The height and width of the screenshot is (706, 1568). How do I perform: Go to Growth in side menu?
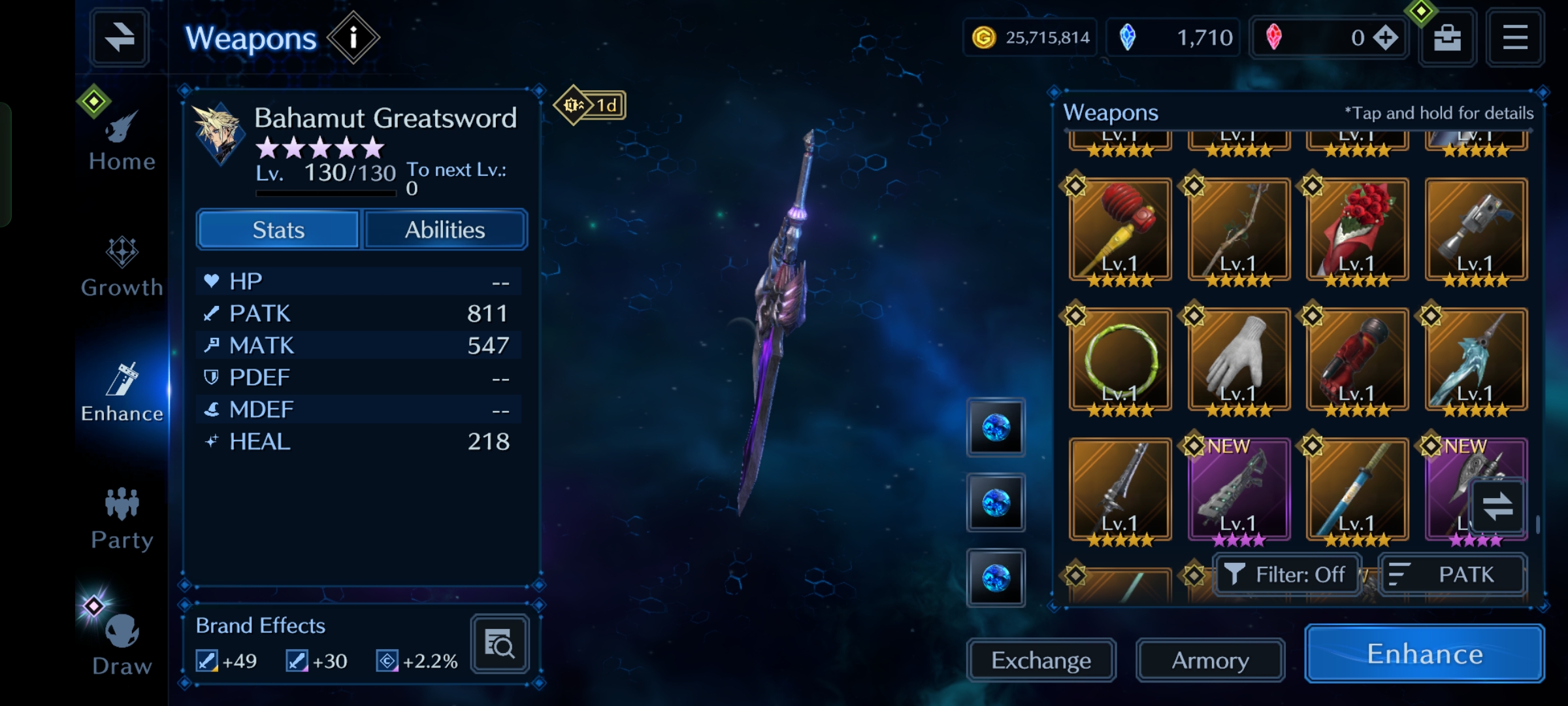122,267
